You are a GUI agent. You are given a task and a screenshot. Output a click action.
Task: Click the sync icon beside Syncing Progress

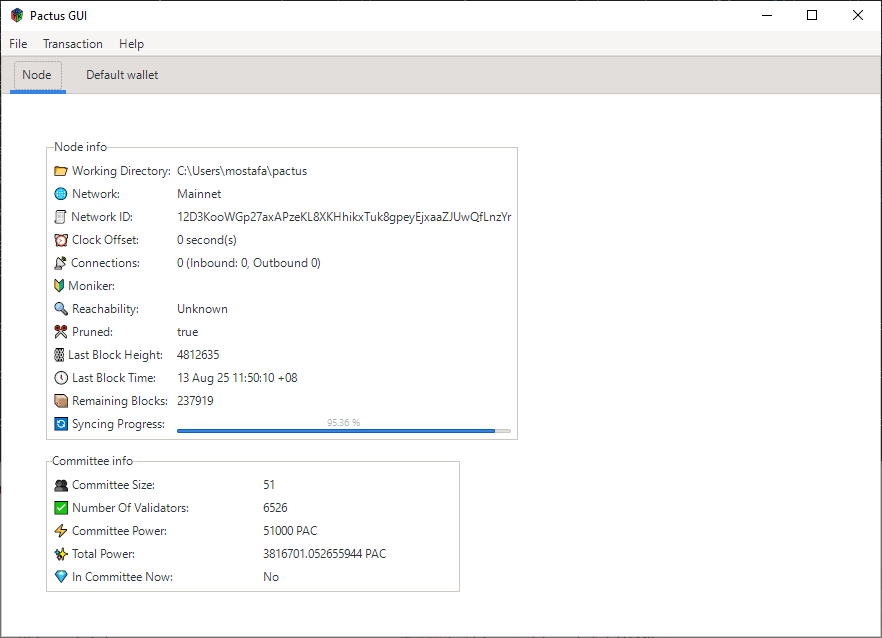point(61,424)
